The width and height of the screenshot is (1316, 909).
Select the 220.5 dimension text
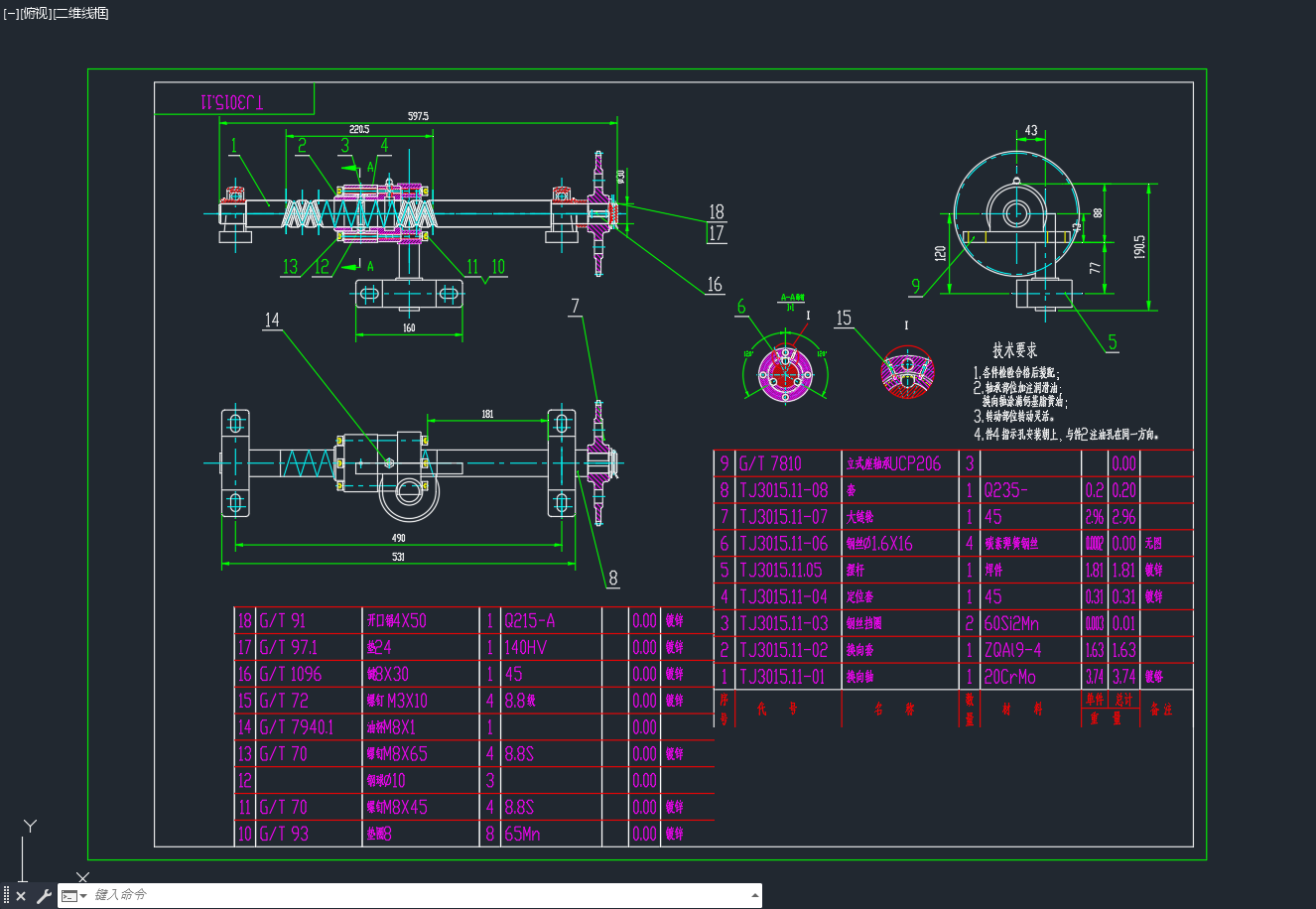(x=358, y=129)
